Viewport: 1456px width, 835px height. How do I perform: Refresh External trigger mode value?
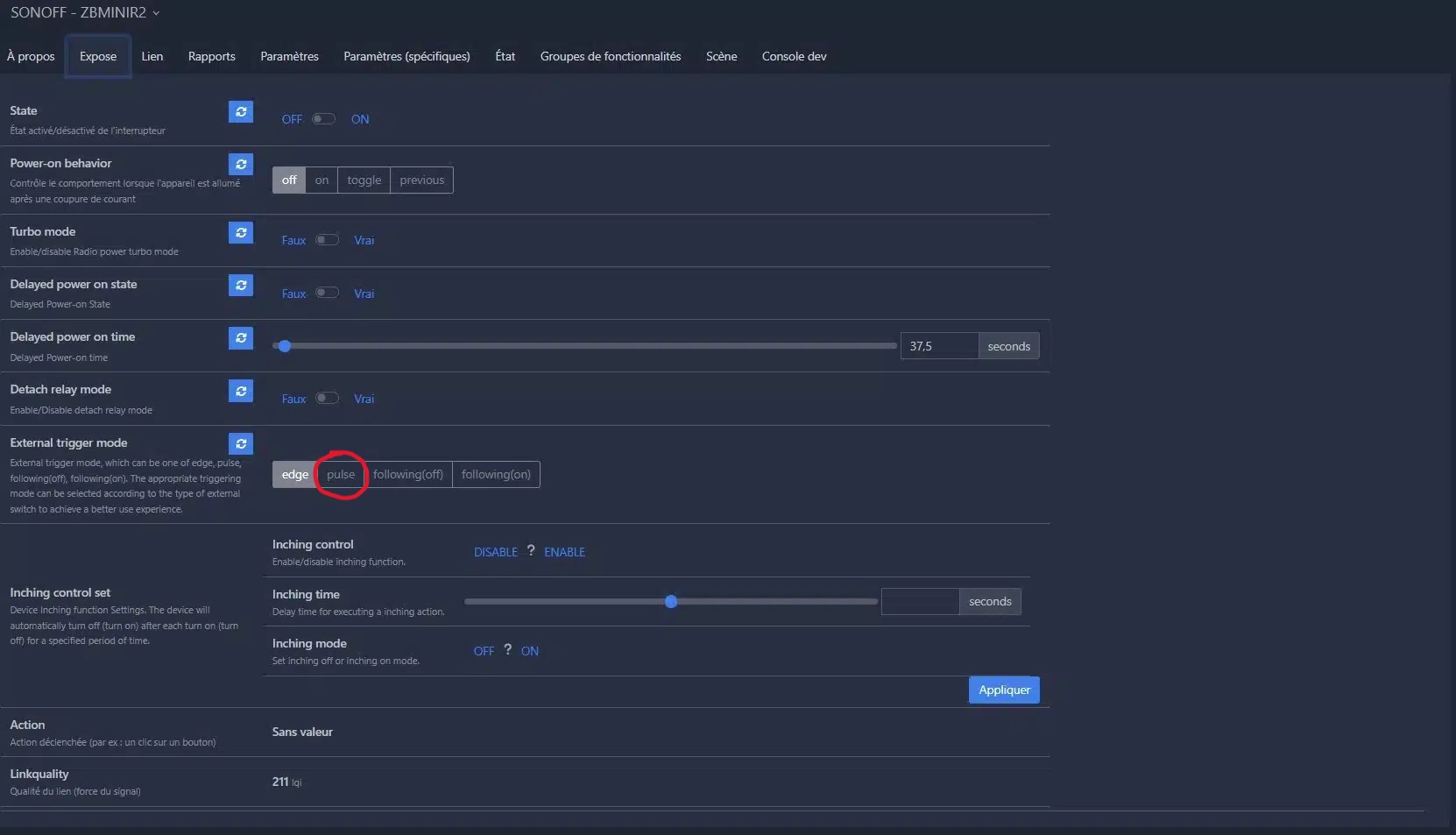point(241,444)
